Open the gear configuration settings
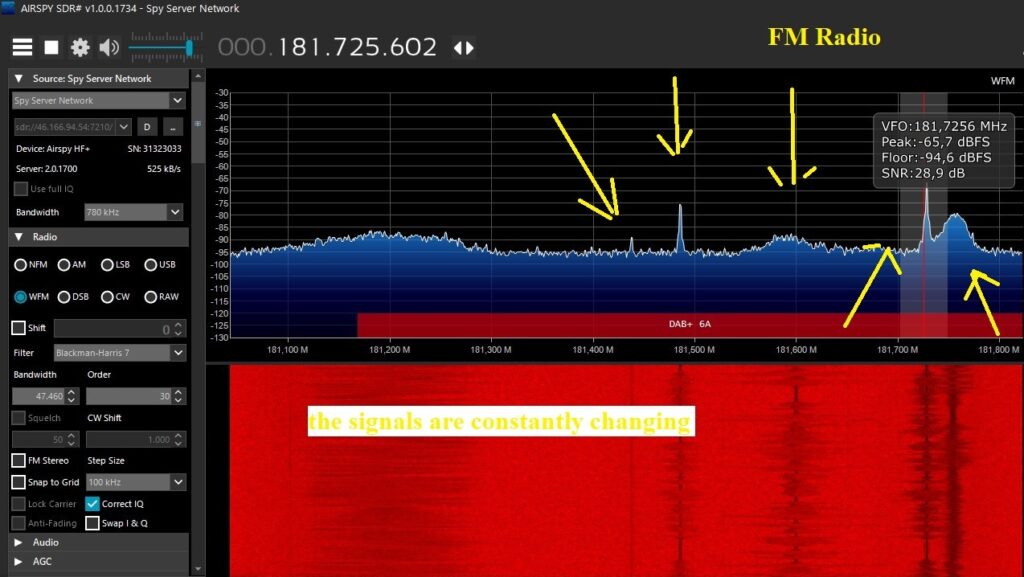The width and height of the screenshot is (1024, 577). click(x=80, y=47)
